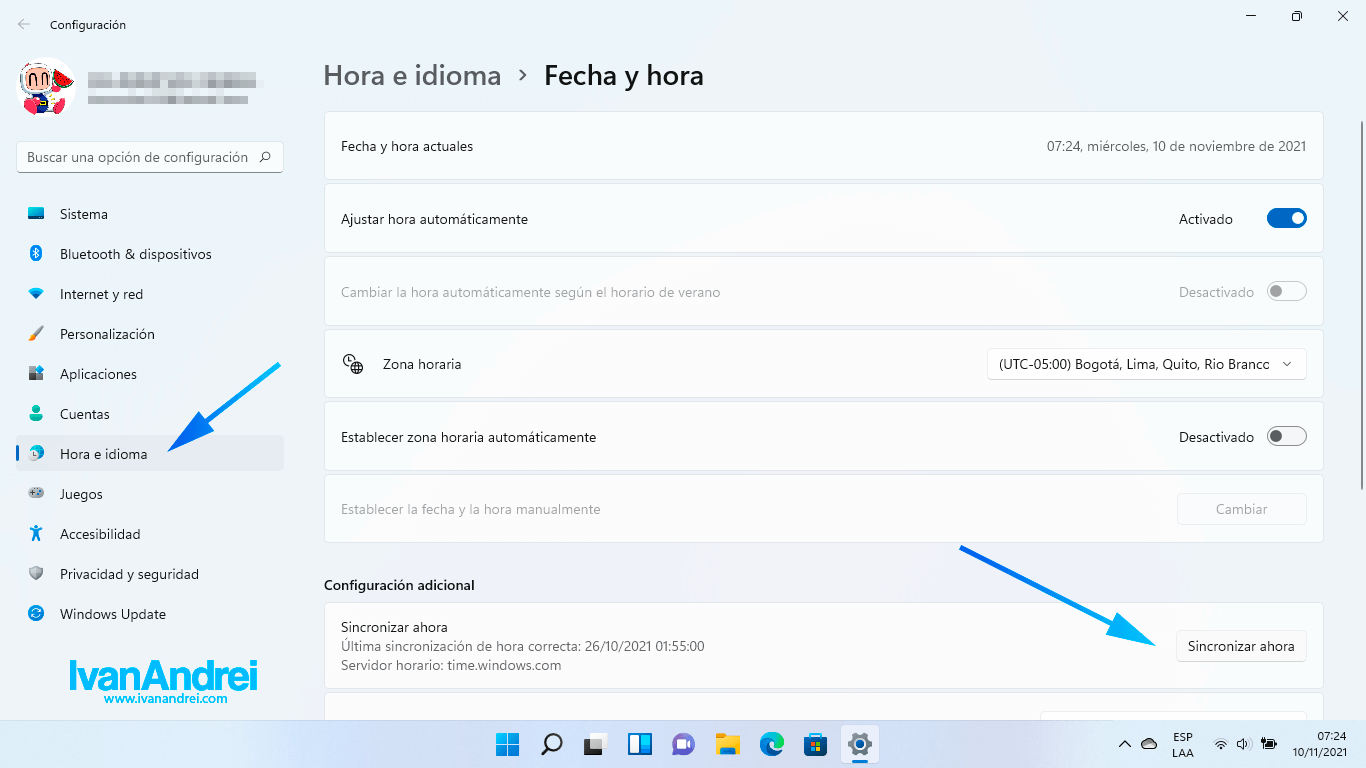
Task: Select Hora e idioma in the sidebar
Action: click(x=150, y=454)
